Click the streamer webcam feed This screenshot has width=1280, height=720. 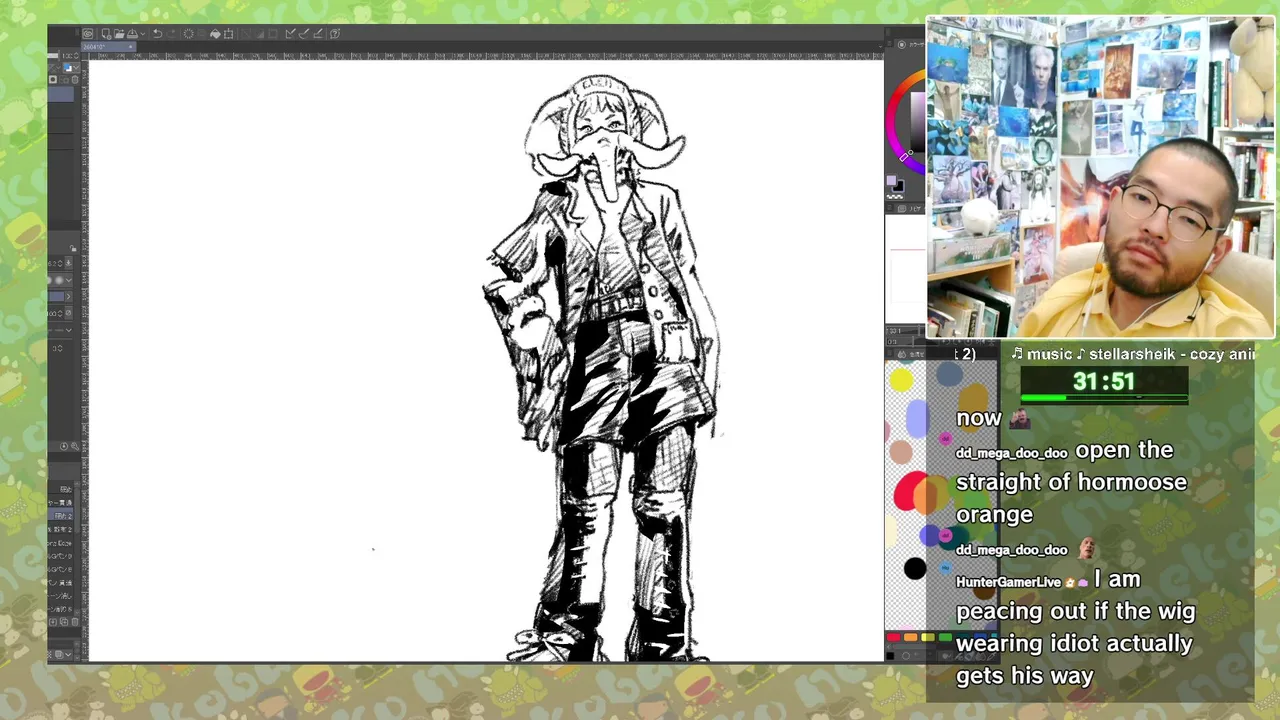click(1101, 178)
